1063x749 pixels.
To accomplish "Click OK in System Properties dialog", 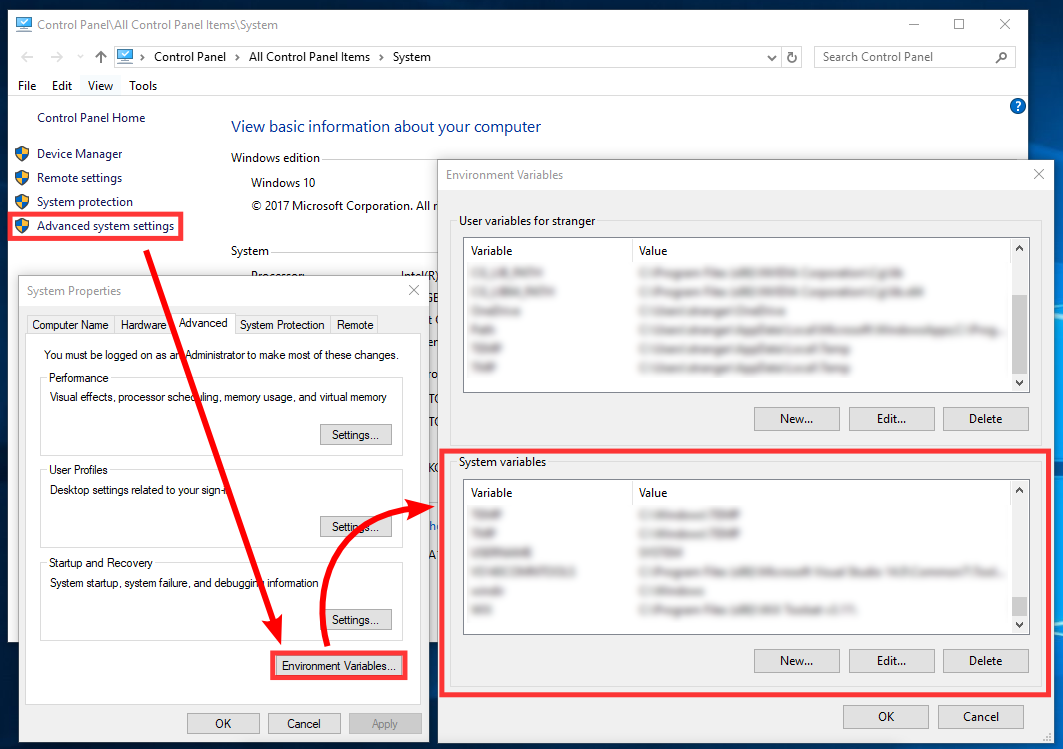I will 223,723.
